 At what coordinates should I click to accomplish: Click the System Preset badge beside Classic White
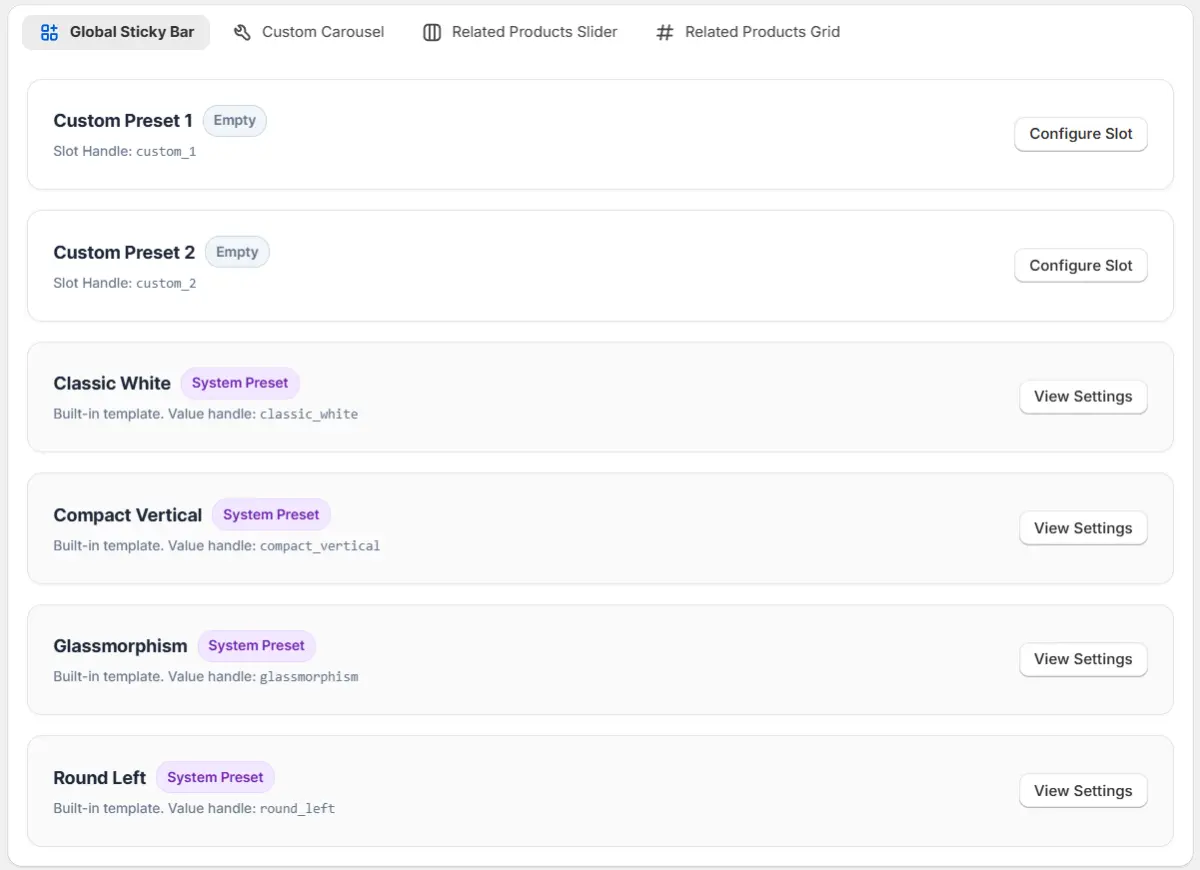[x=240, y=383]
